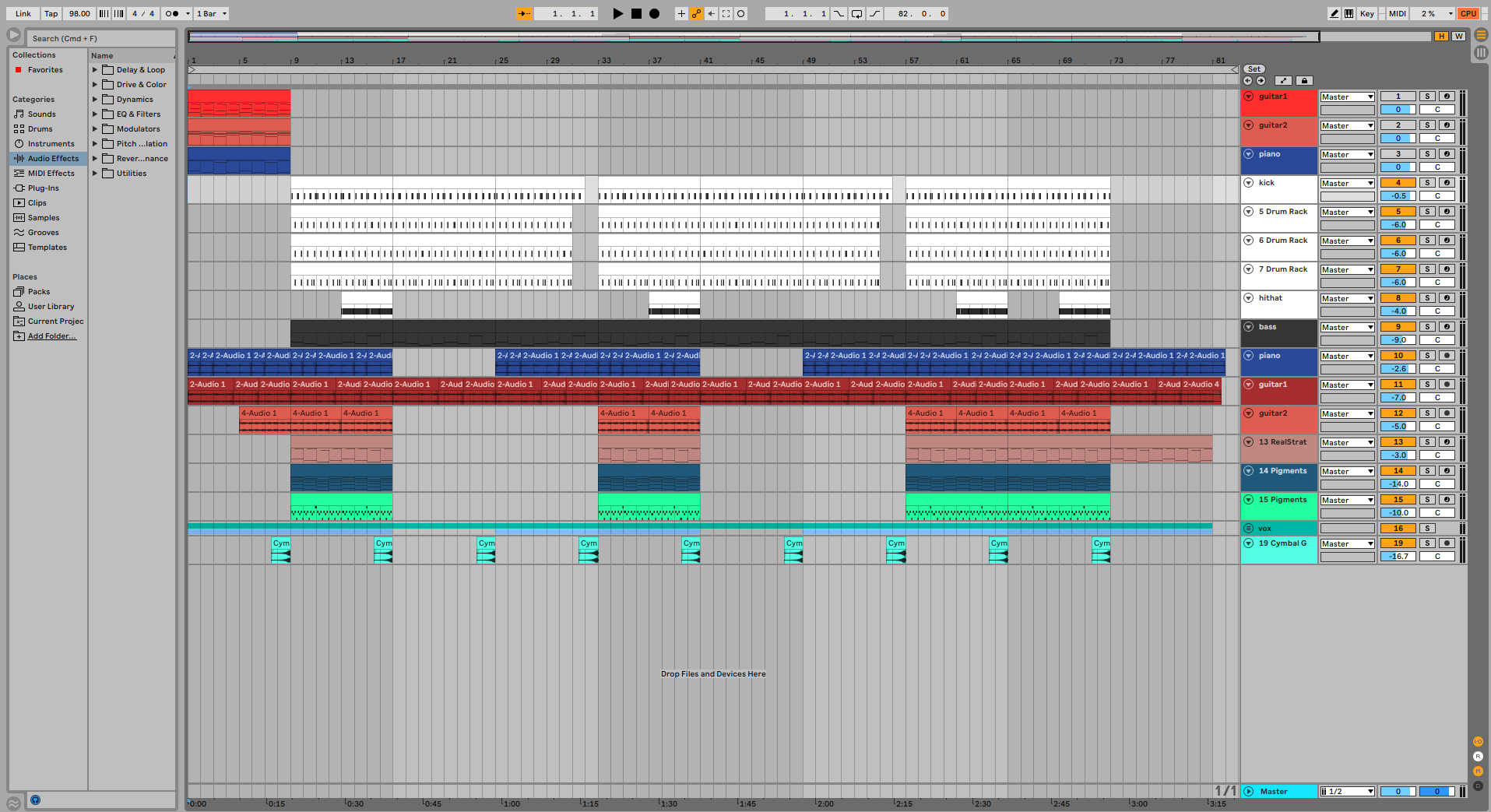Click the MIDI Arrangement Overdub plus icon
The width and height of the screenshot is (1491, 812).
pos(681,13)
